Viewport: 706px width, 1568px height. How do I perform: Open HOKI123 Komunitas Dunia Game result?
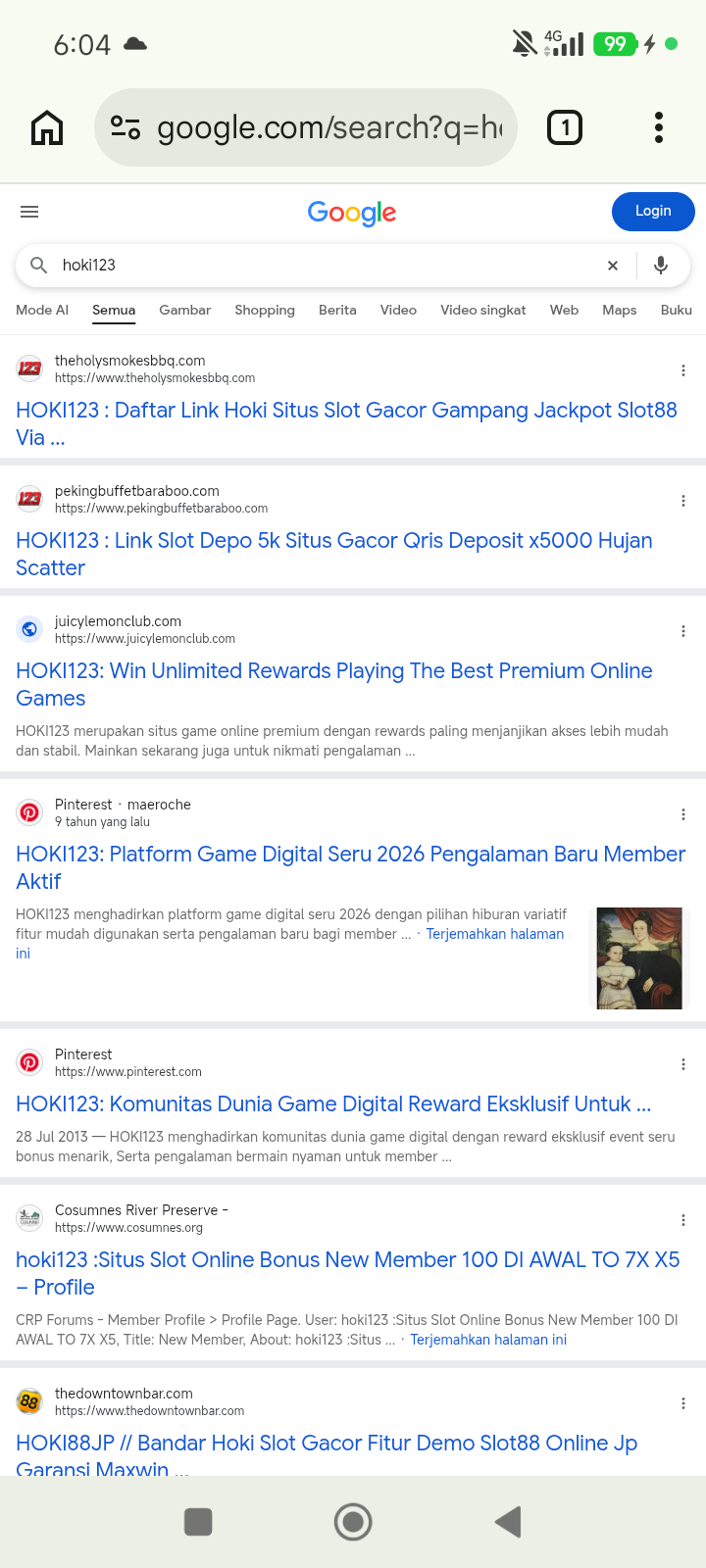coord(333,1103)
